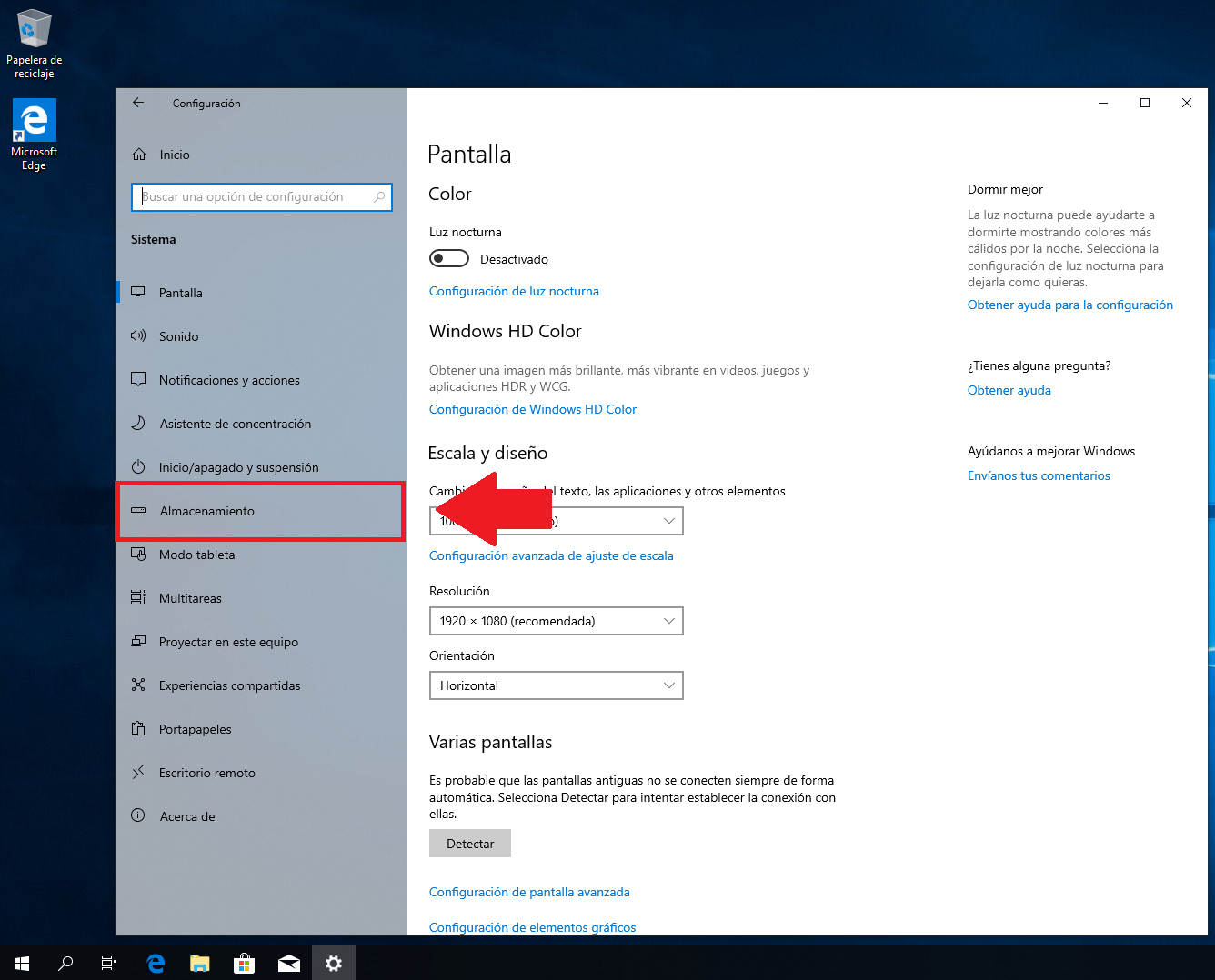This screenshot has height=980, width=1215.
Task: Click the Portapapeles clipboard icon
Action: click(x=138, y=729)
